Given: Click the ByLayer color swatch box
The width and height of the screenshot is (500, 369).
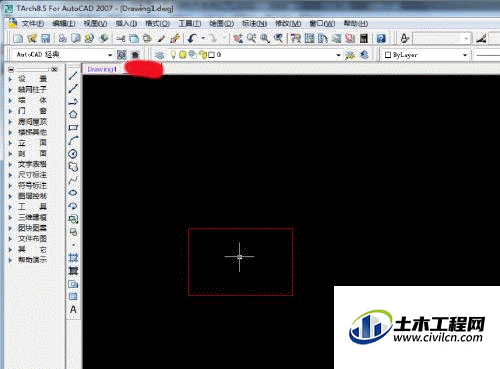Looking at the screenshot, I should coord(388,55).
